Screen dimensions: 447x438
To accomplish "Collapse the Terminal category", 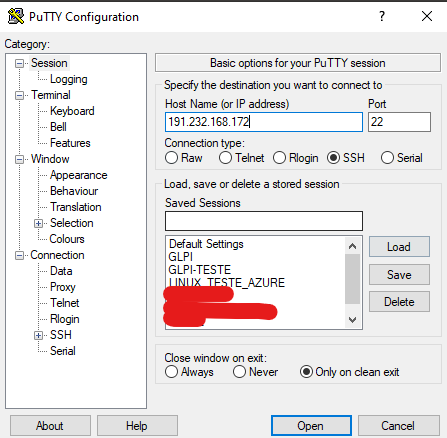I will pos(20,95).
